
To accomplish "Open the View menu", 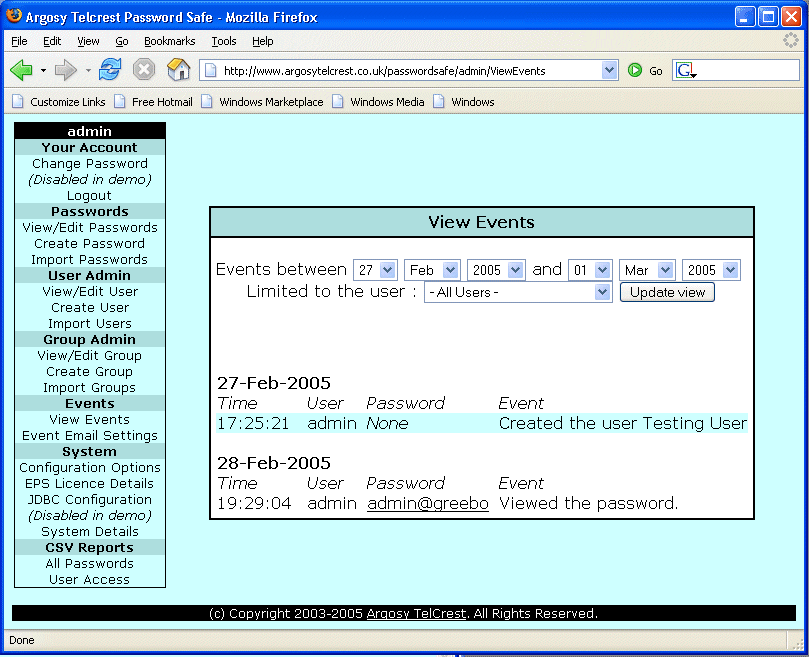I will coord(88,41).
